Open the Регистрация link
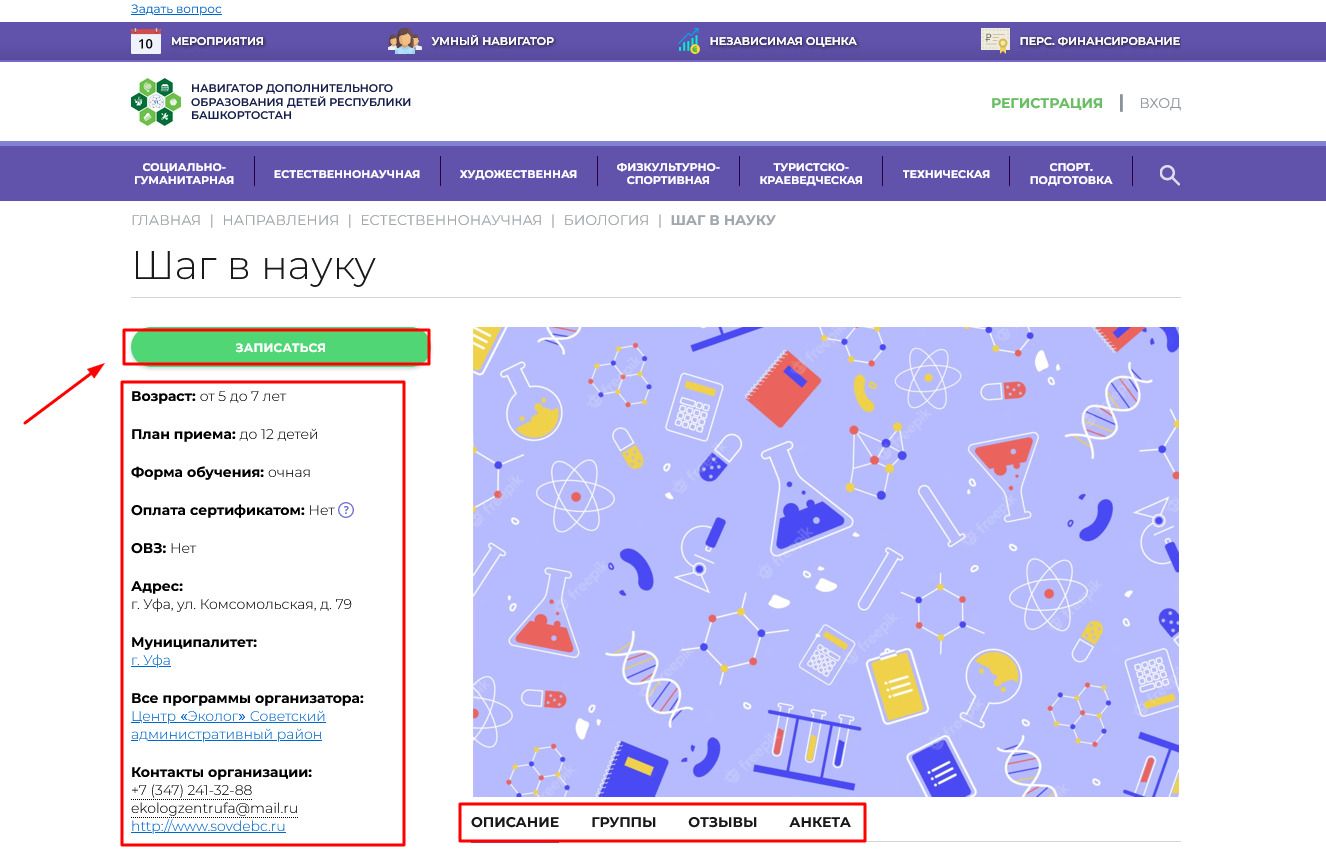 (1046, 103)
